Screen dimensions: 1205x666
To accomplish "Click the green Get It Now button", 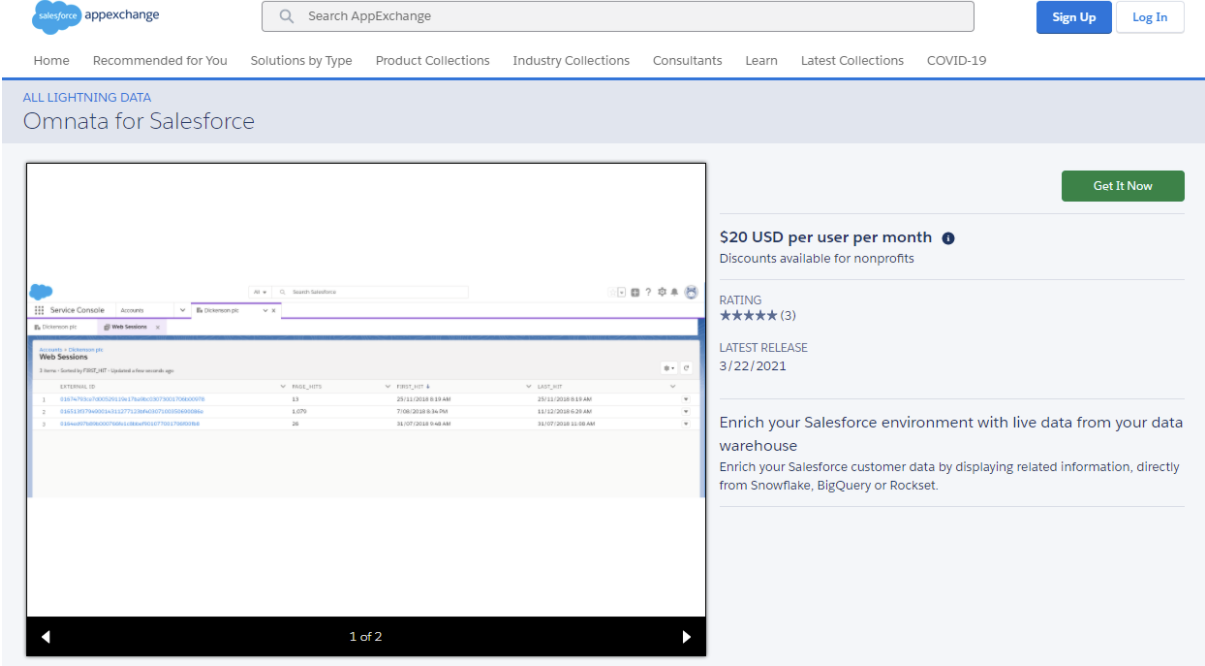I will coord(1123,186).
